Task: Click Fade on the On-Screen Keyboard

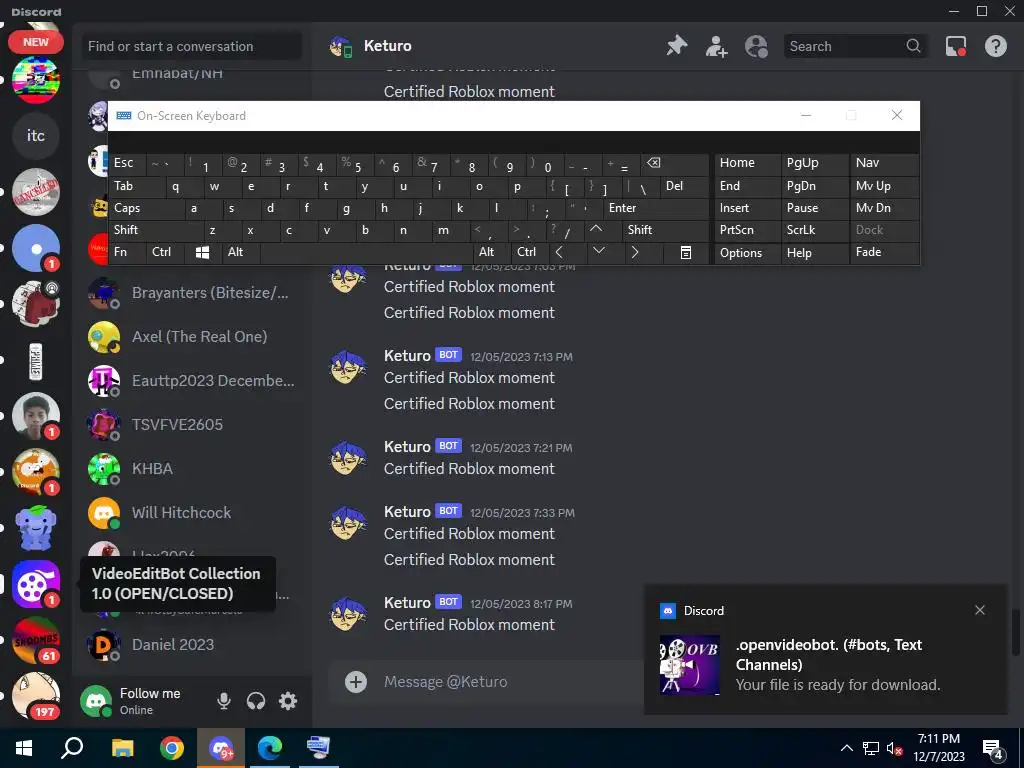Action: tap(884, 252)
